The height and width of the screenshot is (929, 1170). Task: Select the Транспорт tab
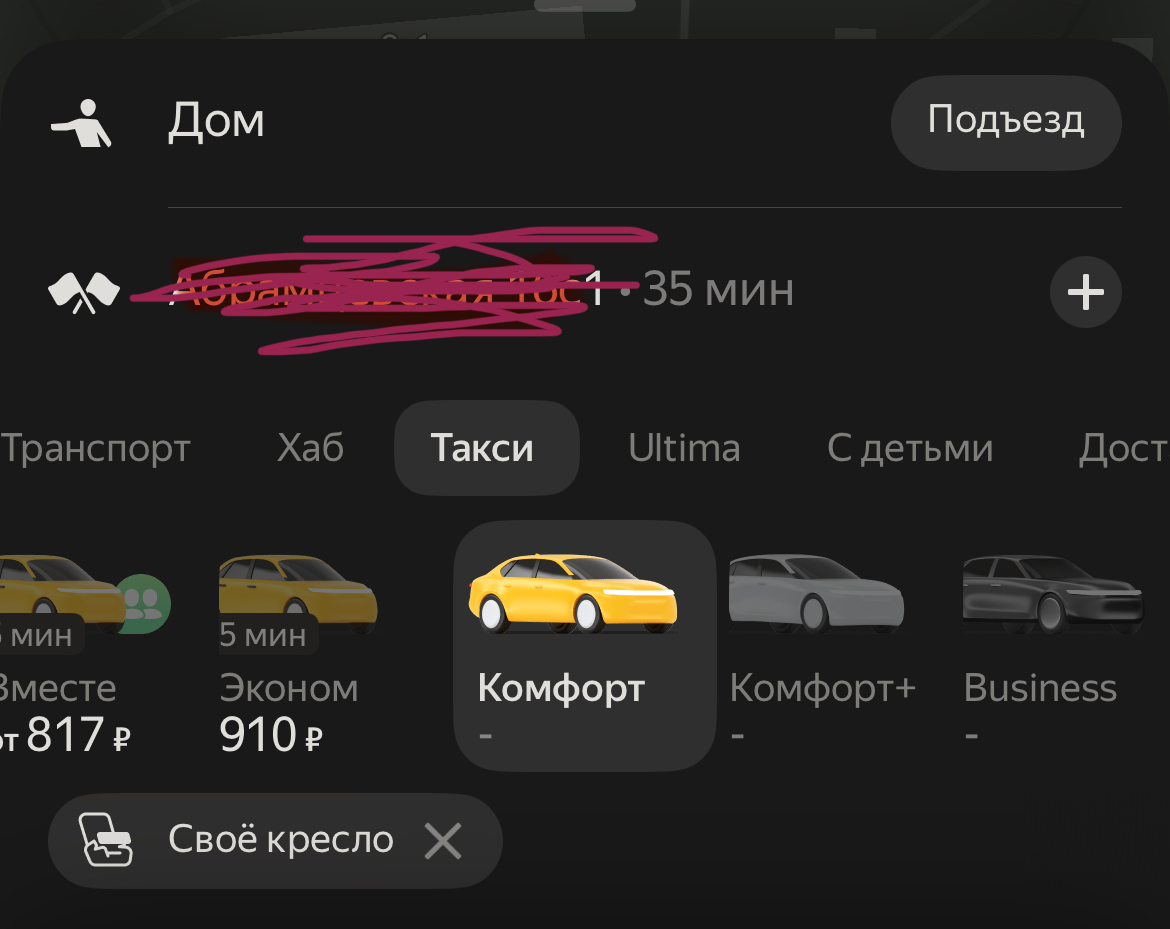coord(96,448)
